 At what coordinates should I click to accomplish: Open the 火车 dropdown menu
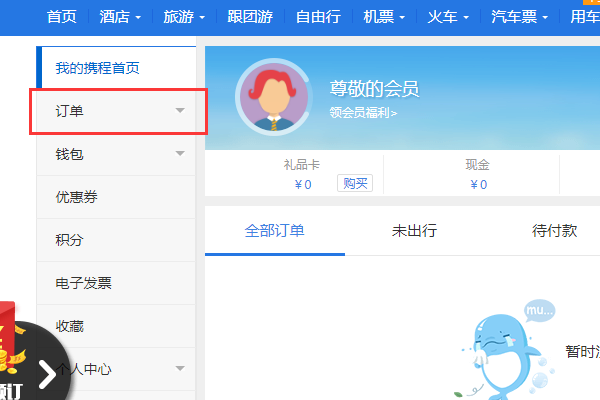[448, 17]
